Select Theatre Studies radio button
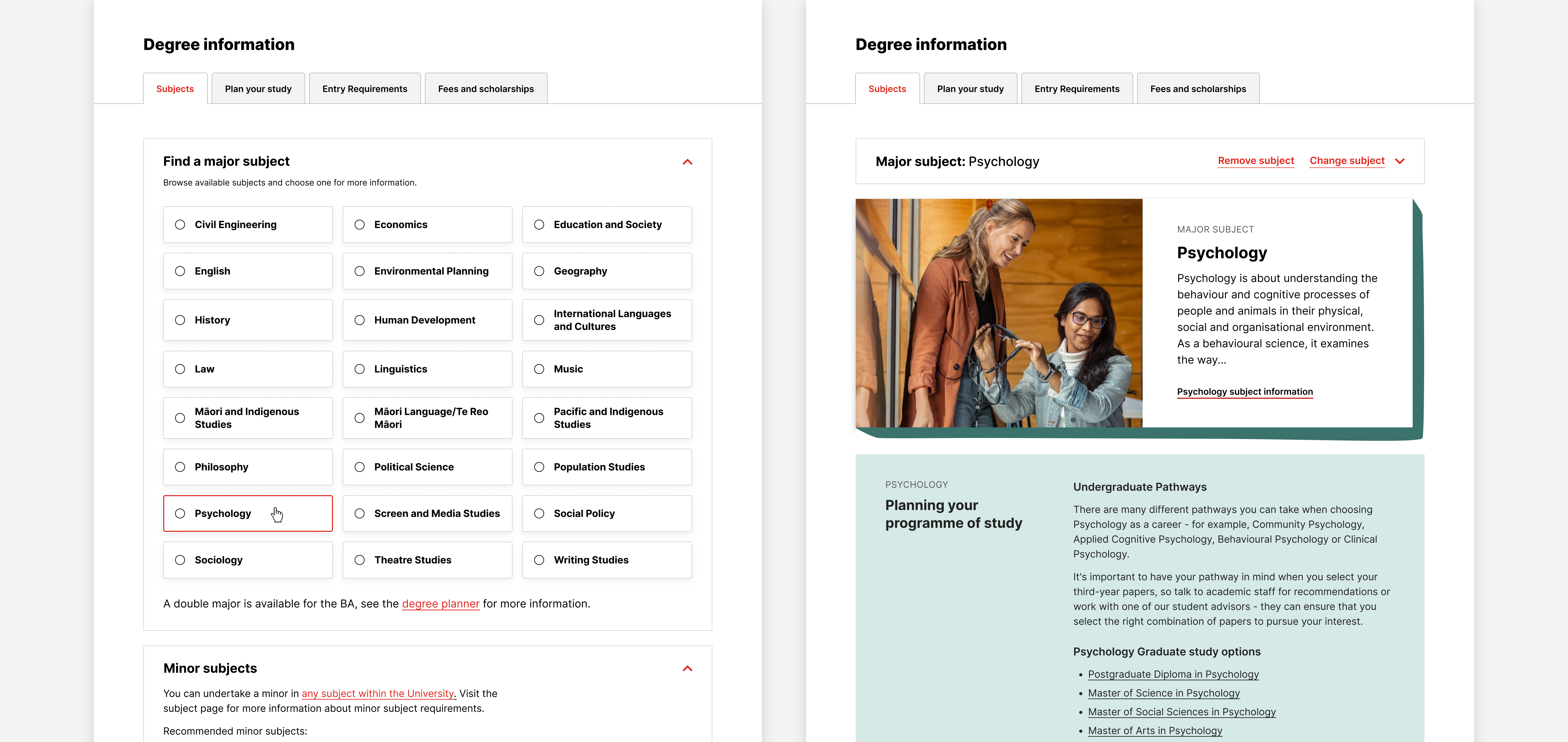1568x742 pixels. [360, 560]
